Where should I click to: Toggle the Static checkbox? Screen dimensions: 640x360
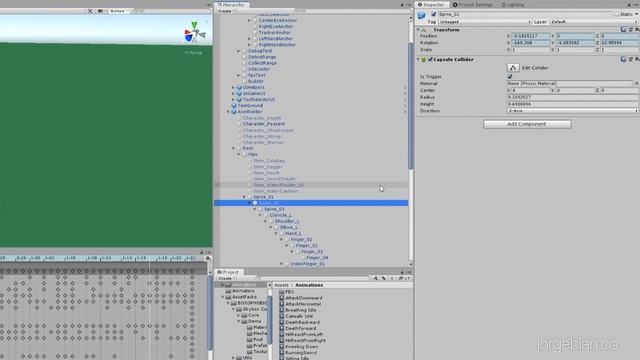pyautogui.click(x=617, y=14)
